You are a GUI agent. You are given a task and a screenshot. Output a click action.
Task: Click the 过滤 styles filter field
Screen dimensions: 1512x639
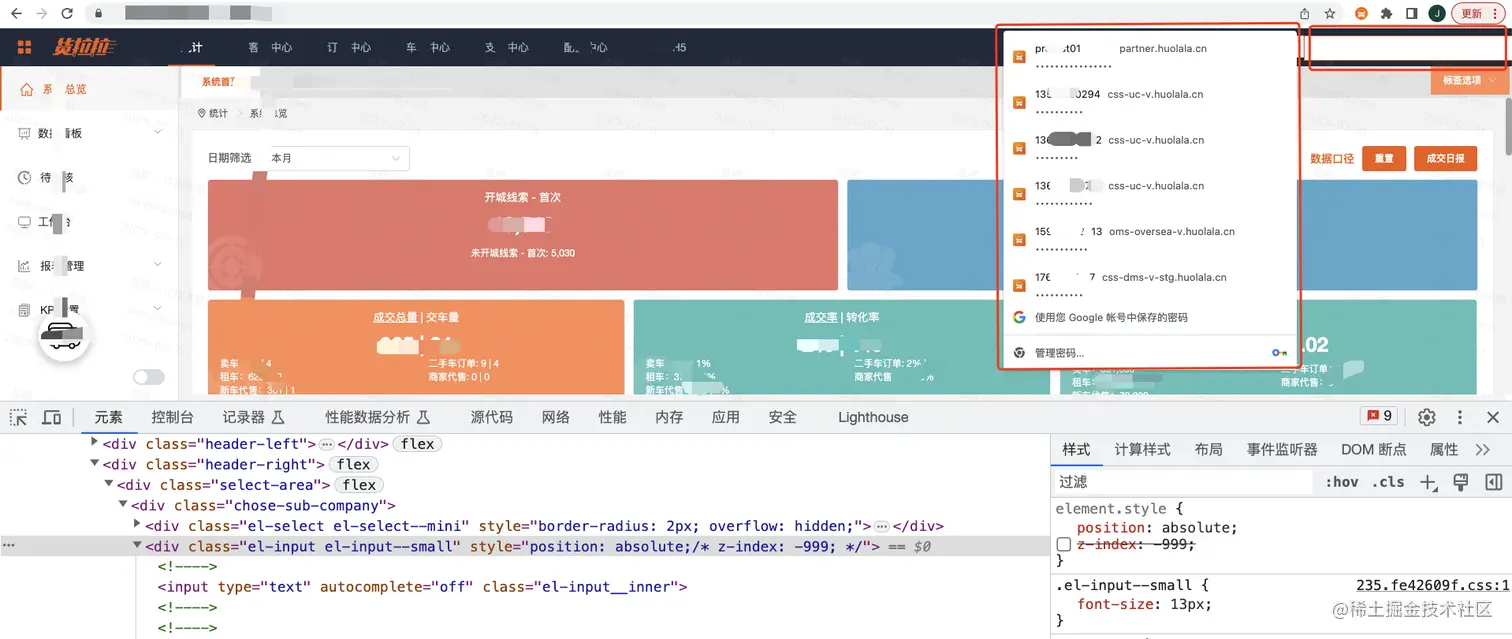pyautogui.click(x=1184, y=482)
